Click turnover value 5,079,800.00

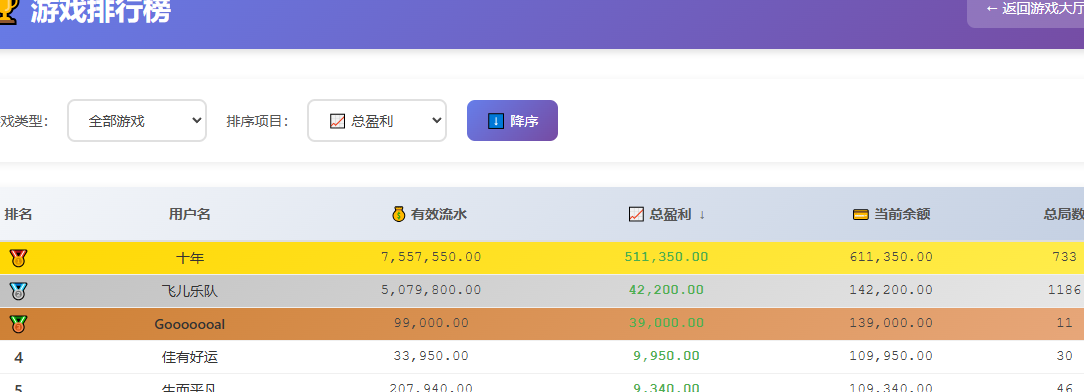tap(431, 290)
